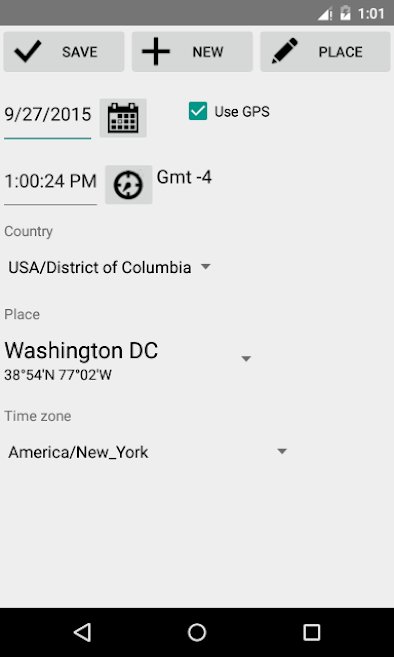Viewport: 394px width, 657px height.
Task: Edit the 9/27/2015 date field
Action: click(x=48, y=115)
